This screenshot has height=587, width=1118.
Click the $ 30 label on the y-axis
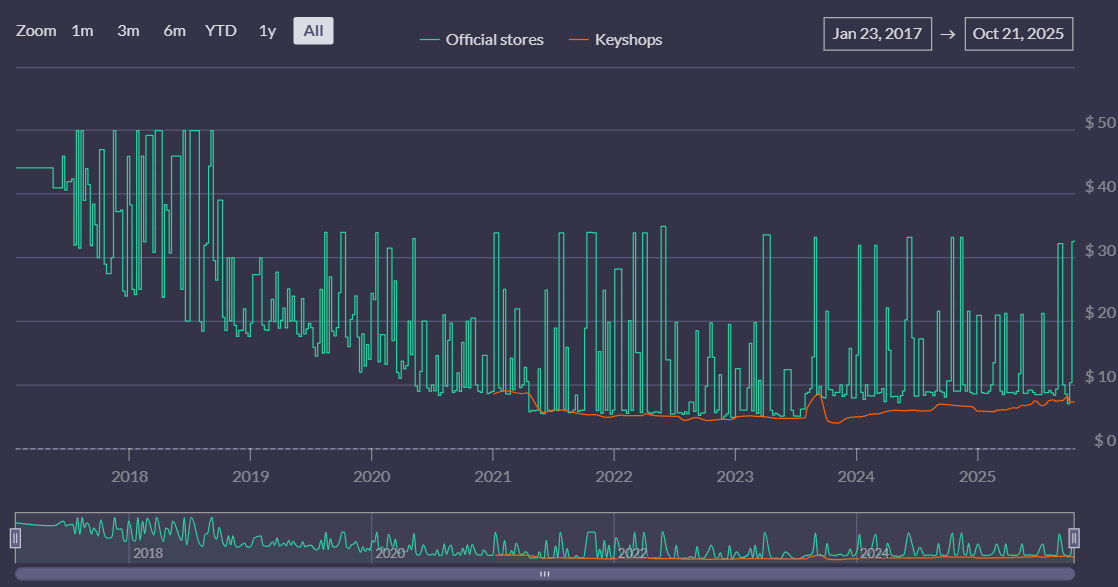[1099, 250]
